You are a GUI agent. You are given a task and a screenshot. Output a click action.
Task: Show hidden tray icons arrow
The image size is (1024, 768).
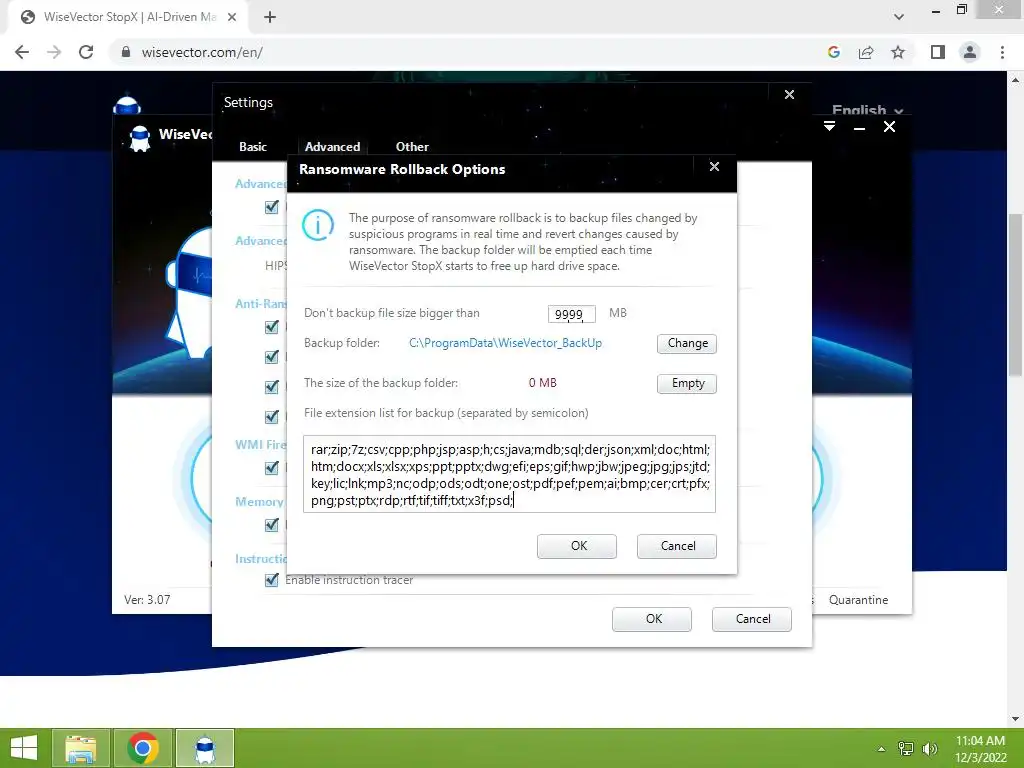pyautogui.click(x=881, y=749)
